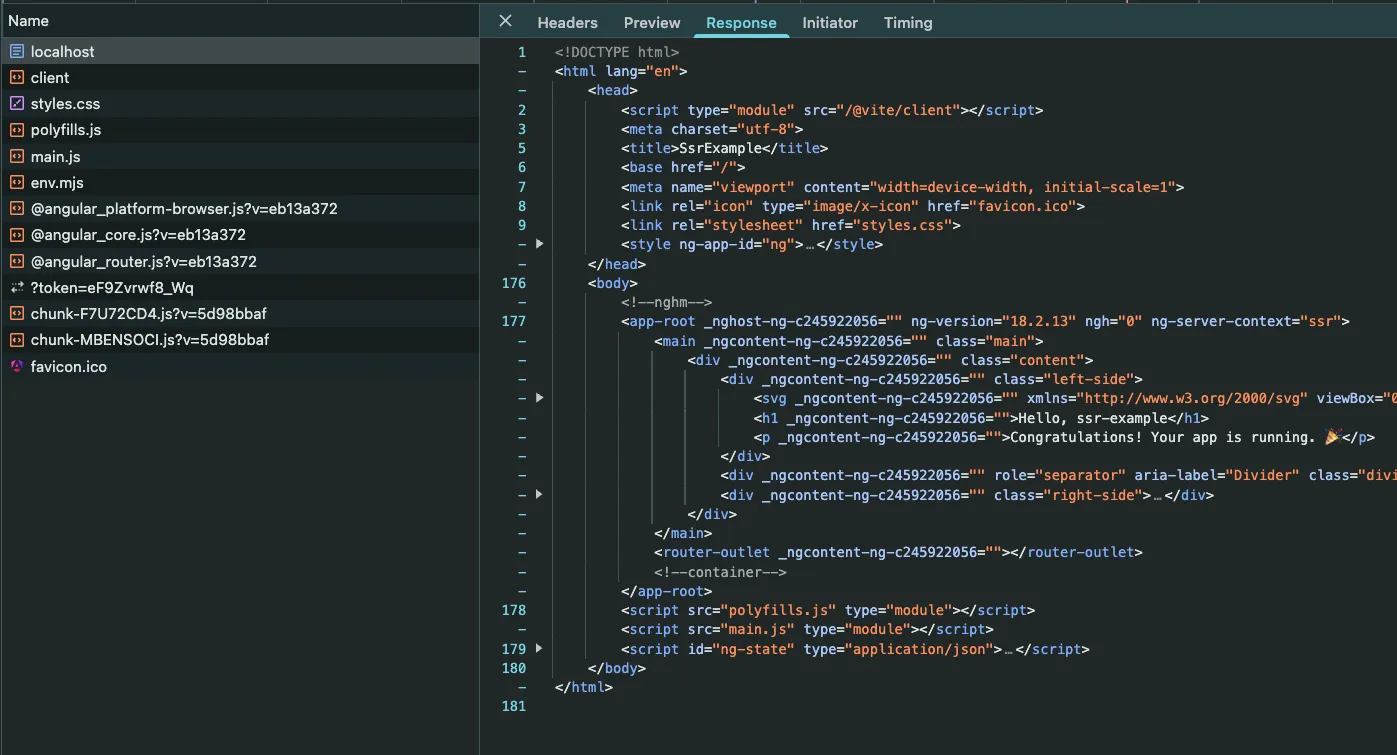Image resolution: width=1397 pixels, height=755 pixels.
Task: Click the meta charset utf-8 line
Action: click(x=712, y=129)
